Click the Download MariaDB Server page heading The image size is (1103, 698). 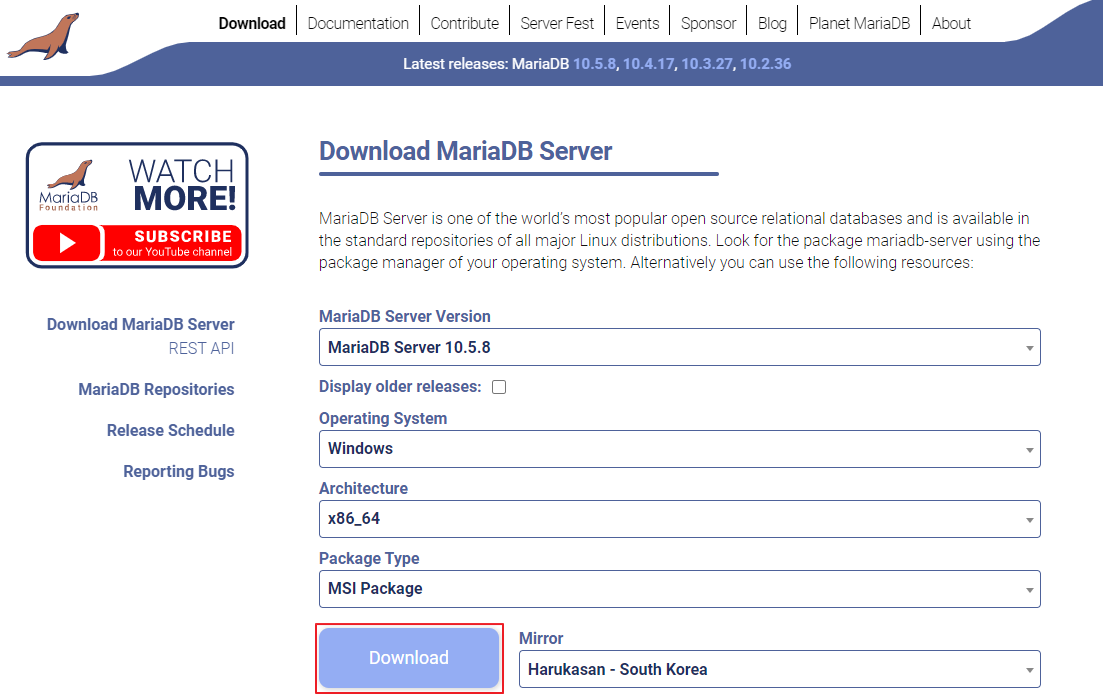(466, 151)
